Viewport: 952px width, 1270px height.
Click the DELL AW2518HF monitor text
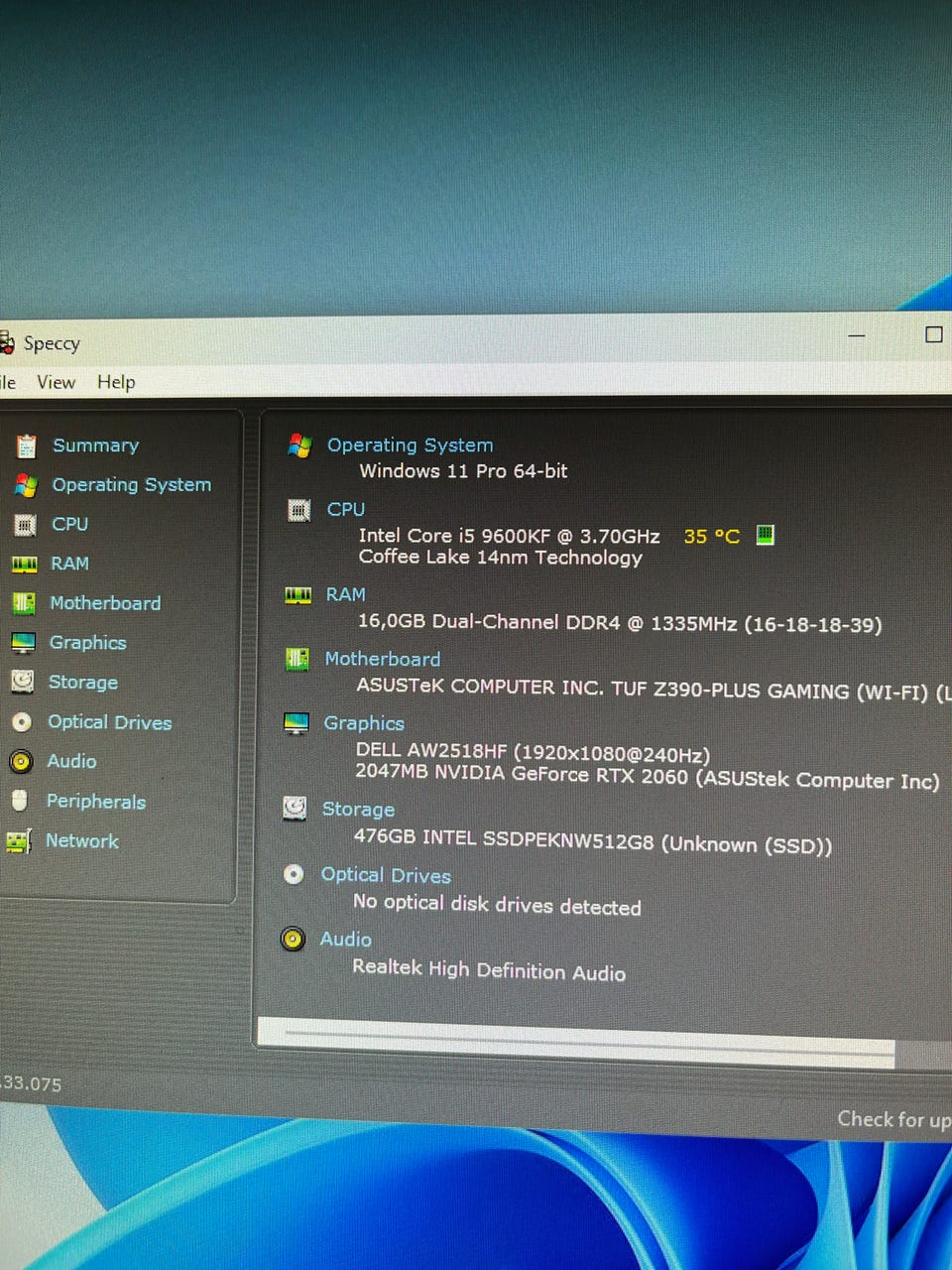click(533, 753)
